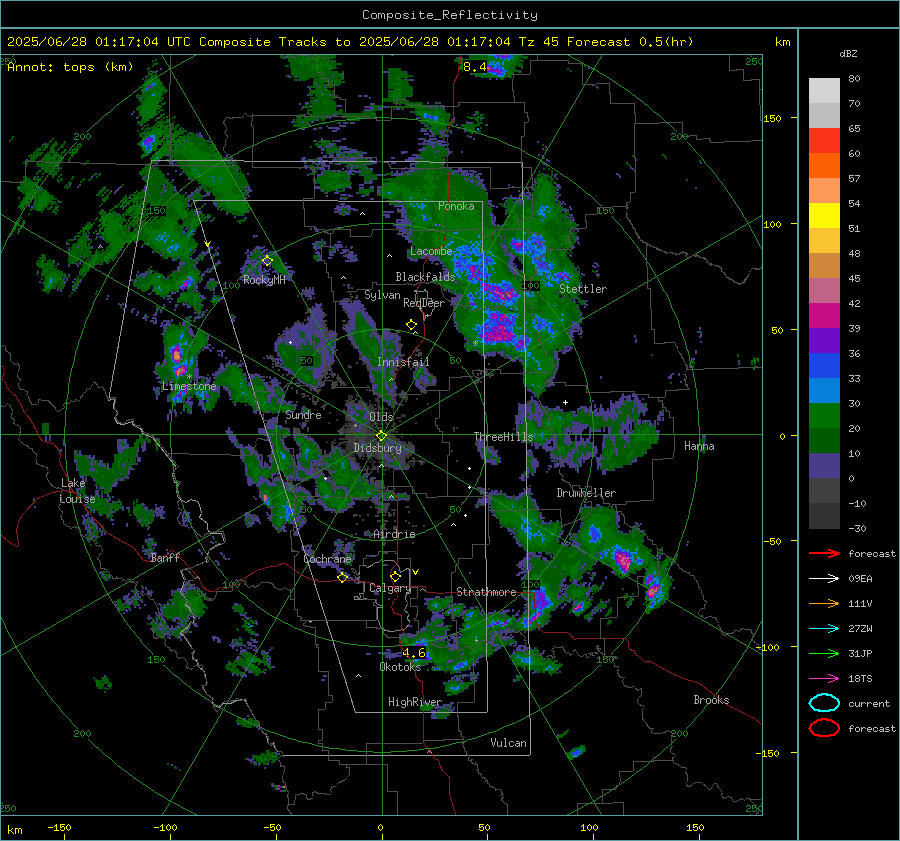The image size is (900, 841).
Task: Click the yellow diamond marker above RockyMH
Action: [x=267, y=261]
